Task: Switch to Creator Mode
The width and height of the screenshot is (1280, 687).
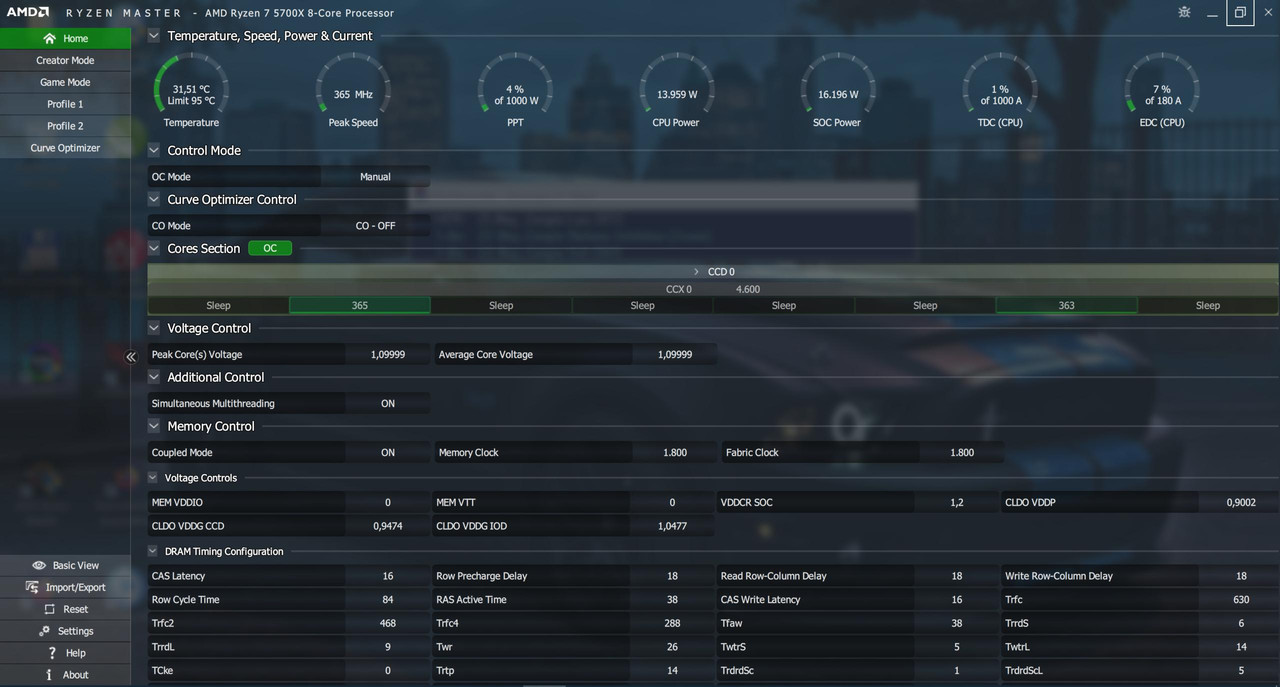Action: (x=65, y=60)
